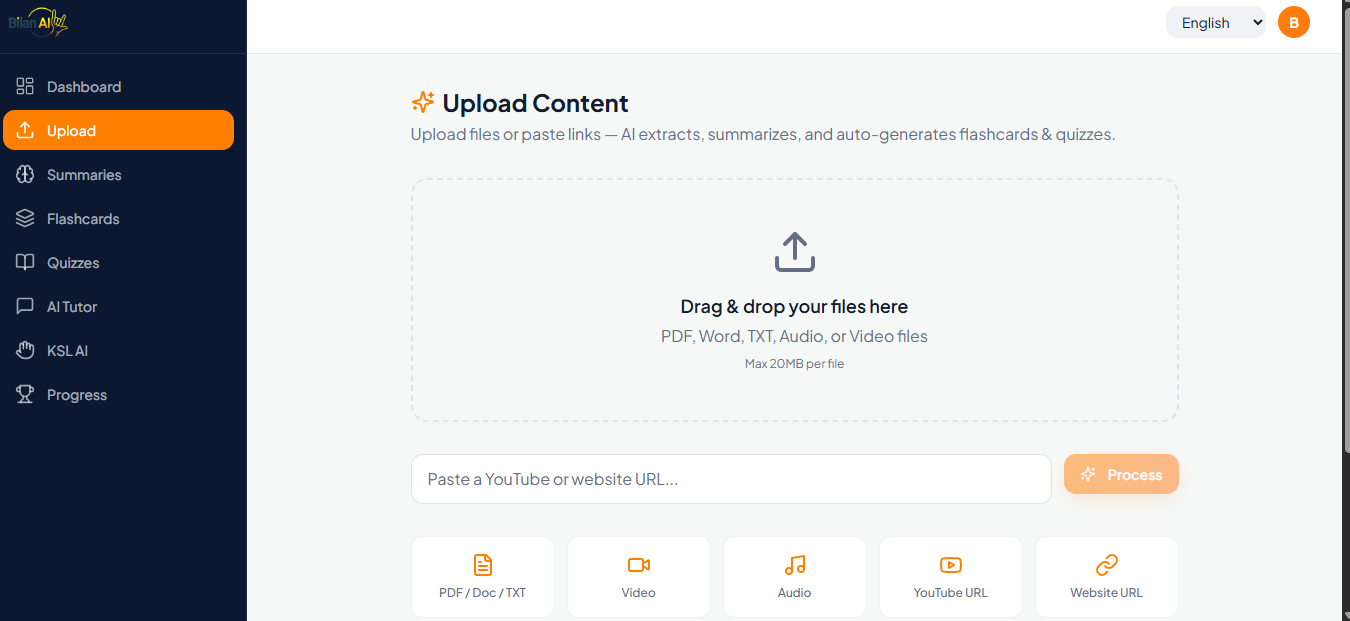The width and height of the screenshot is (1350, 621).
Task: Click the Flashcards stacked layers icon
Action: tap(25, 219)
